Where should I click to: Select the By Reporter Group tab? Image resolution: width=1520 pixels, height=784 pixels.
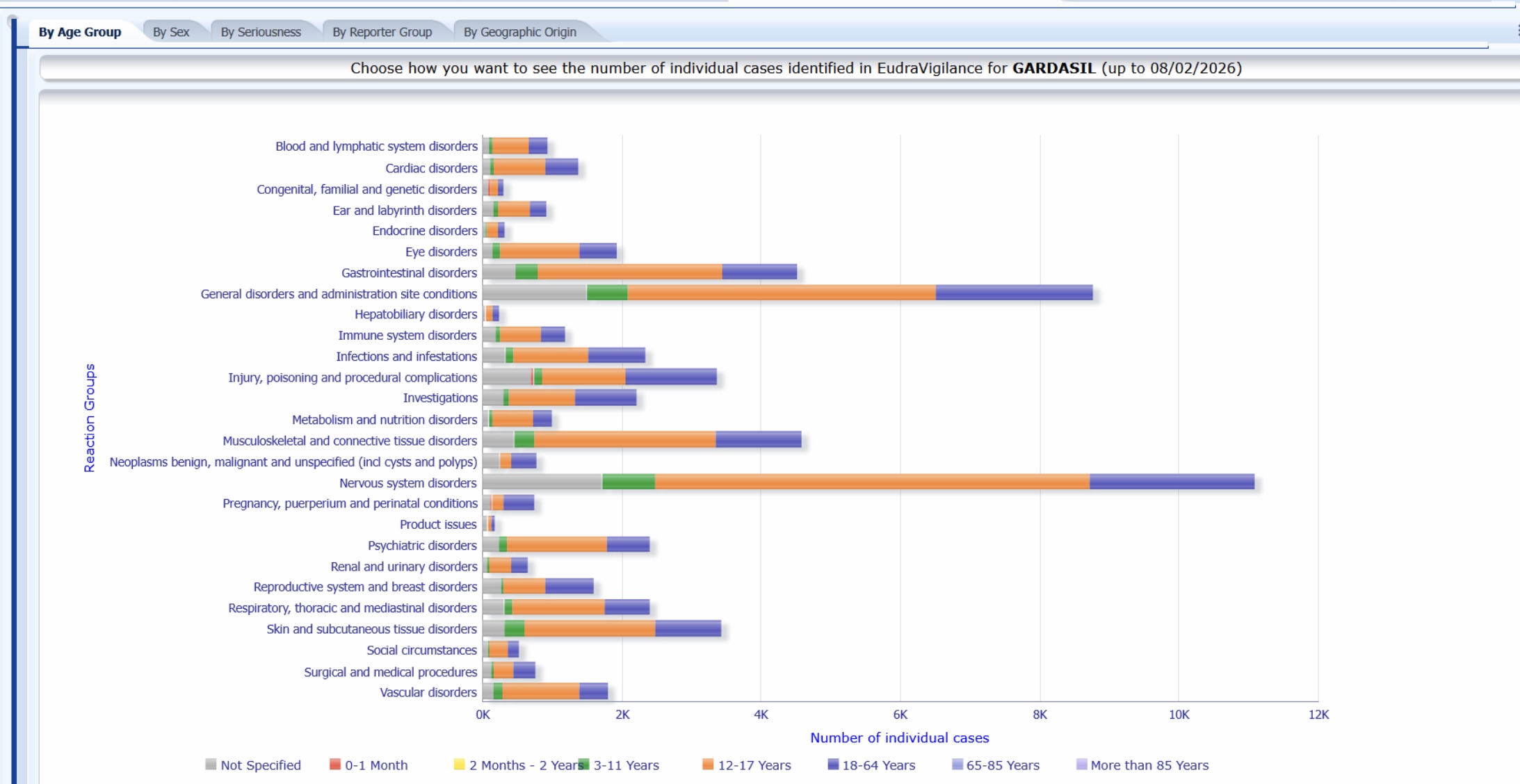click(x=382, y=32)
